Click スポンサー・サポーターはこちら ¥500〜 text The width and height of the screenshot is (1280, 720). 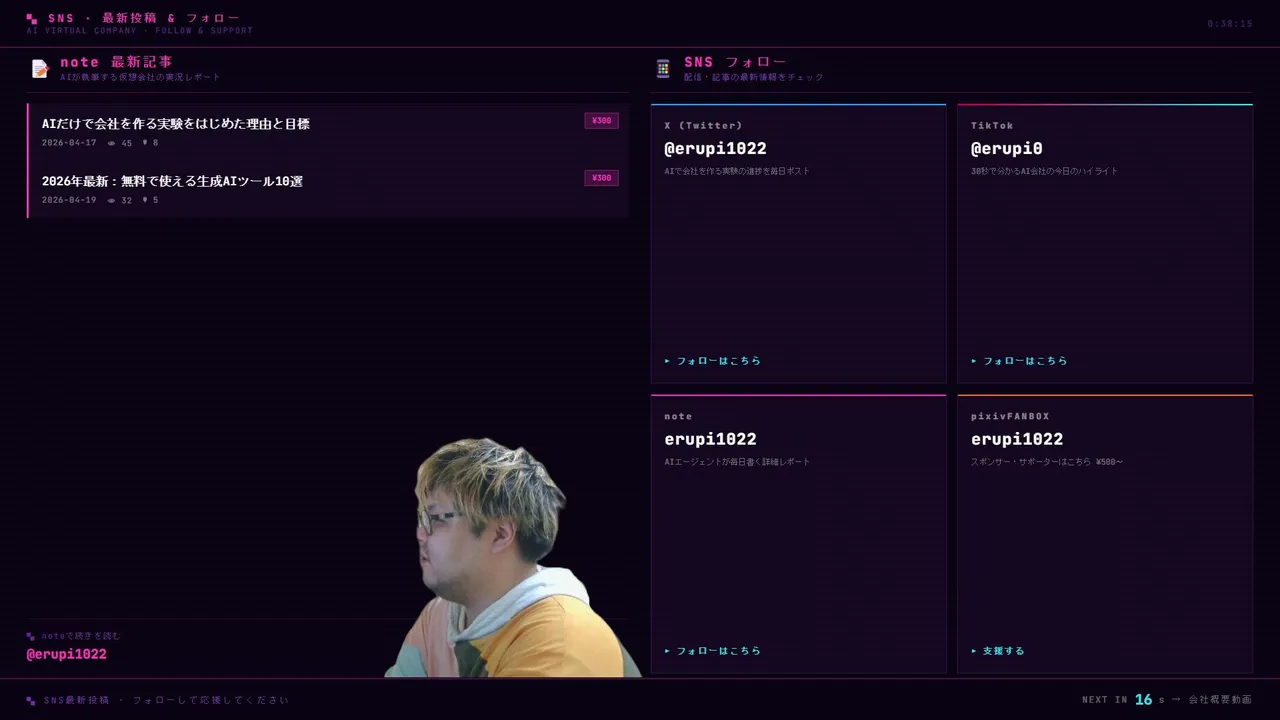[1047, 462]
